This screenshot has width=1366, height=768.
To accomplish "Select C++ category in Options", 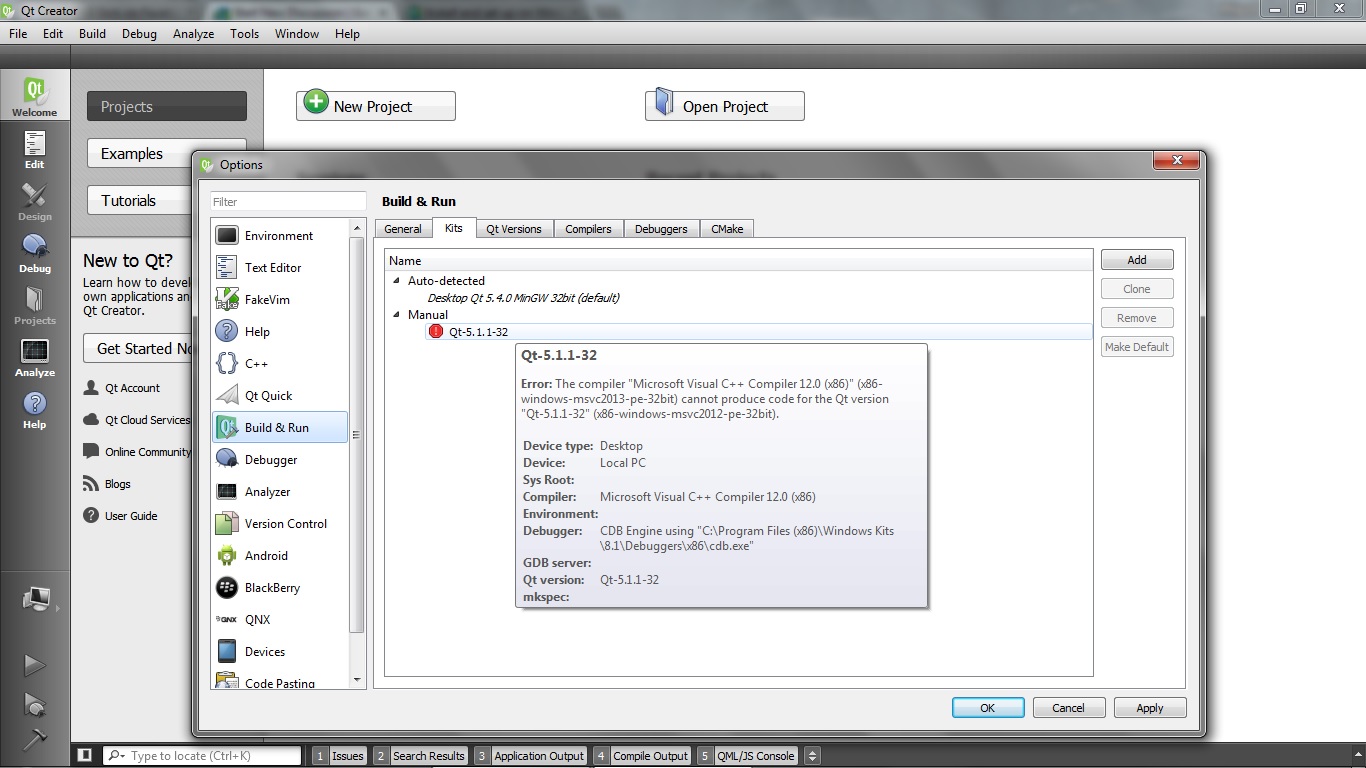I will pos(281,364).
